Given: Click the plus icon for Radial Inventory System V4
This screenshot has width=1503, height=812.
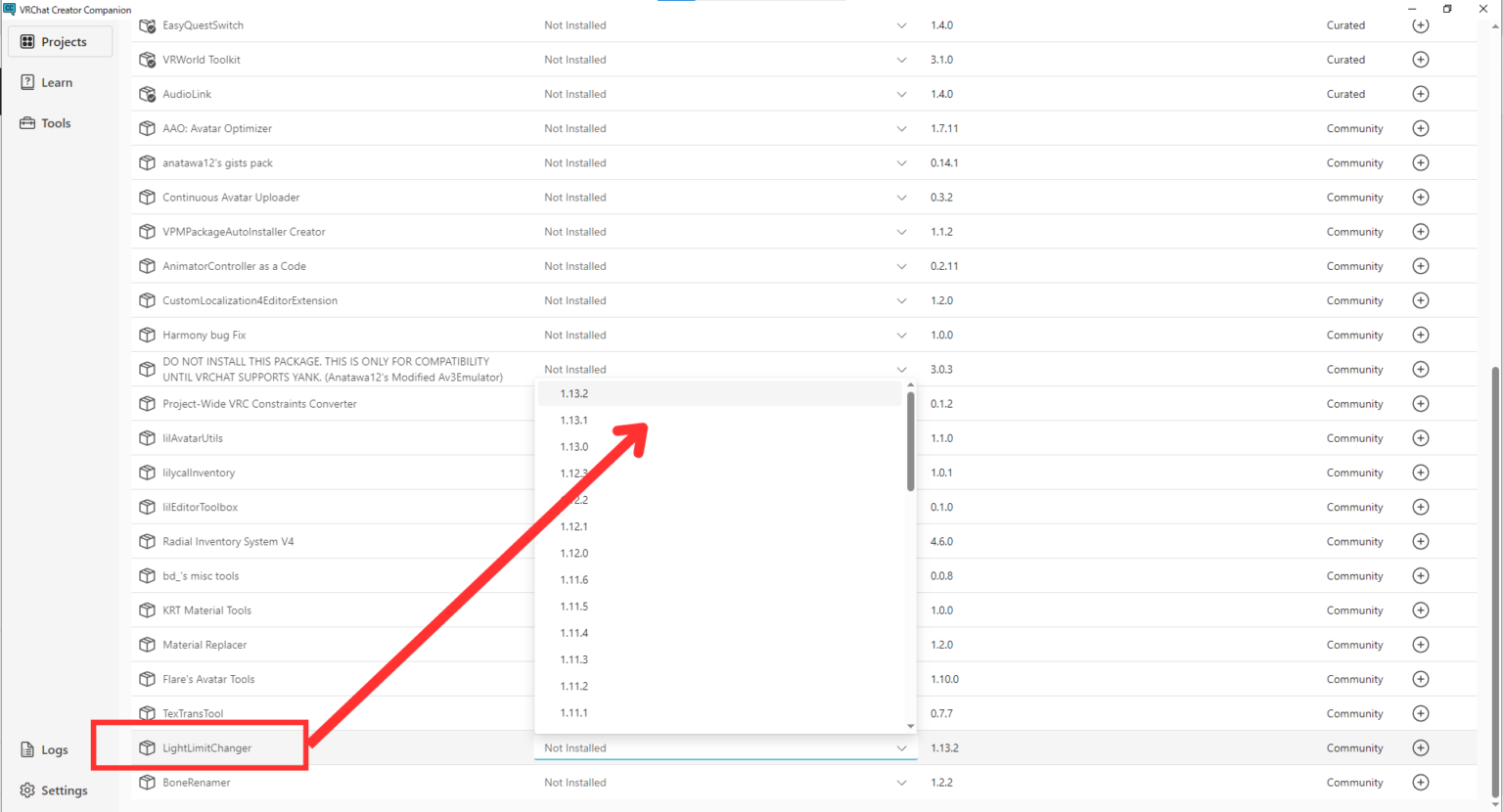Looking at the screenshot, I should pos(1421,542).
